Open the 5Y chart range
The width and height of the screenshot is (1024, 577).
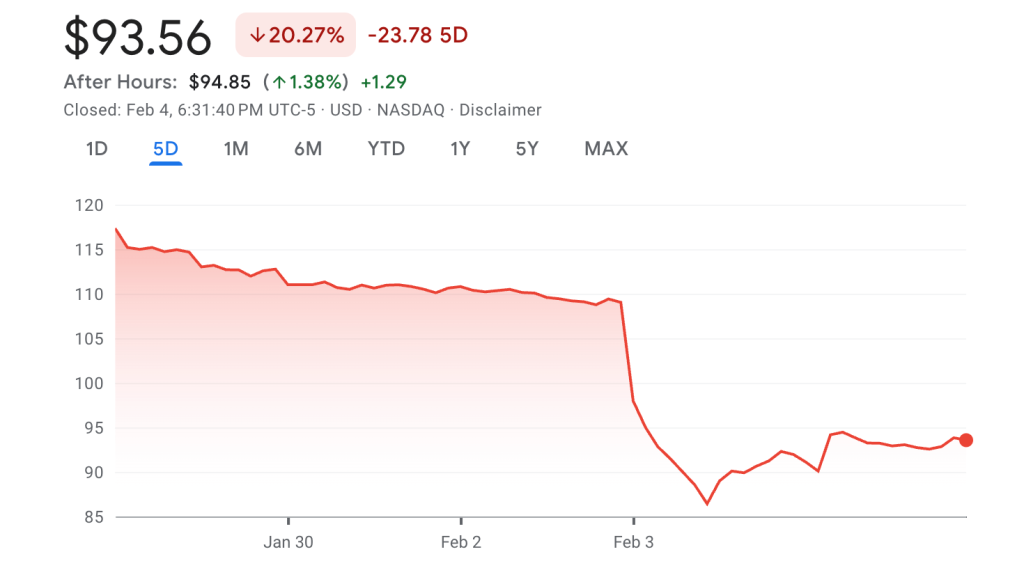[527, 149]
